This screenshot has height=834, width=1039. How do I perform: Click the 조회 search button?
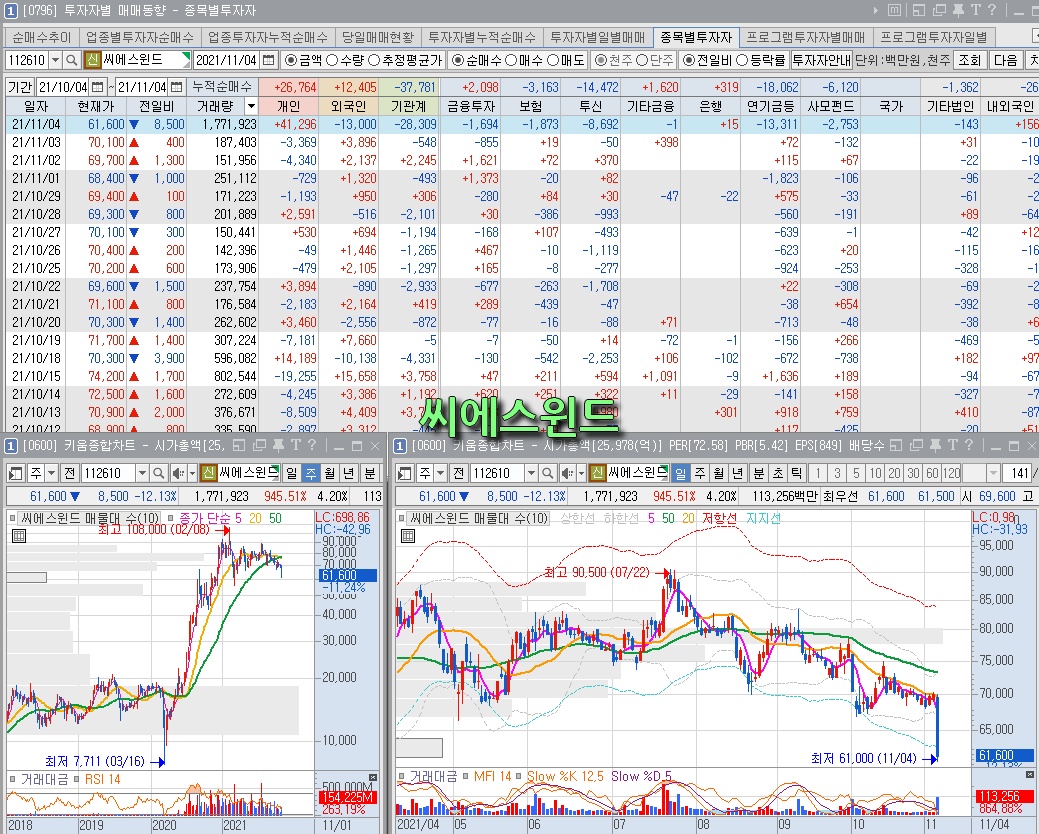pos(969,60)
